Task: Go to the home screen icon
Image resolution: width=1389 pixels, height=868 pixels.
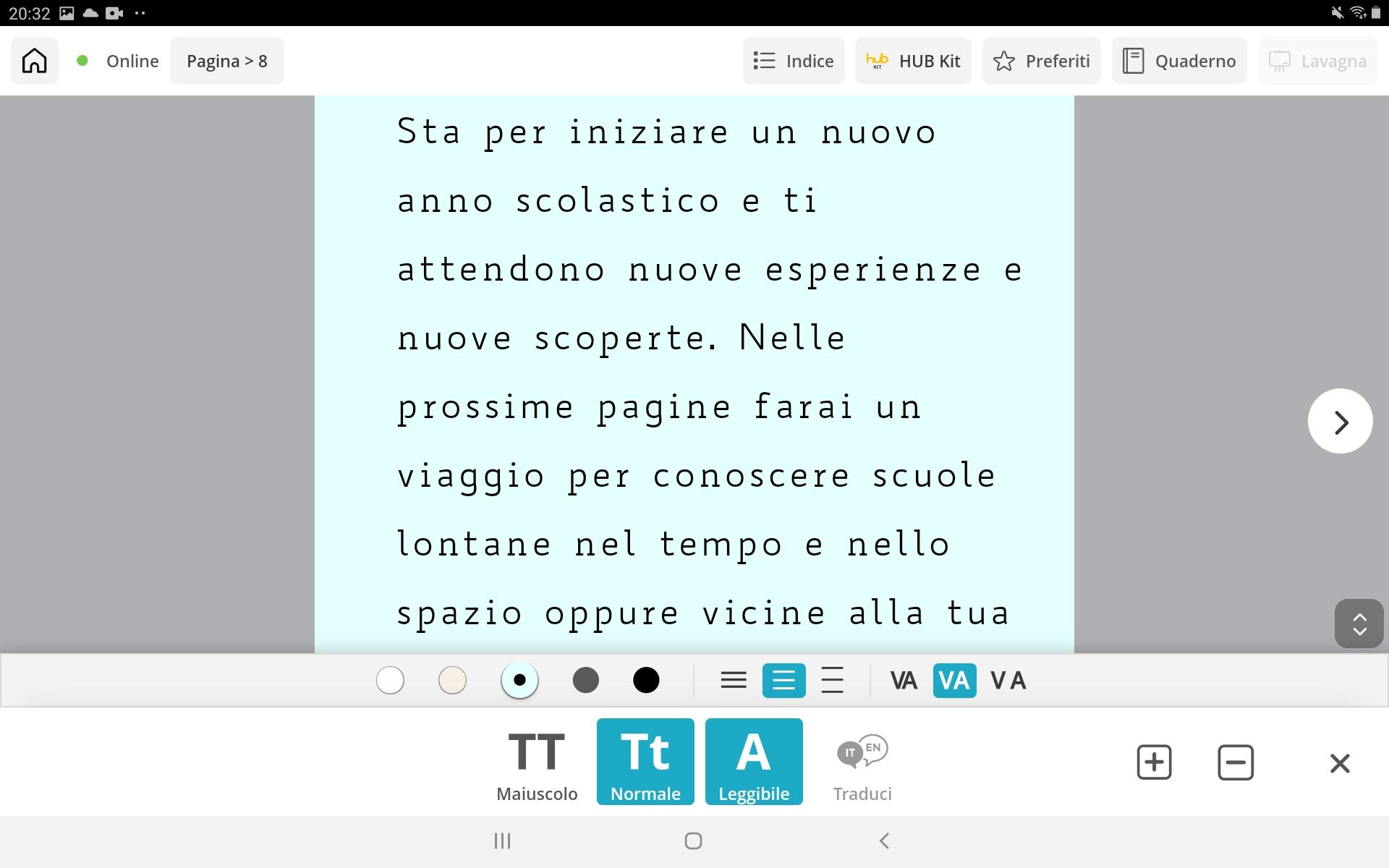Action: [x=34, y=61]
